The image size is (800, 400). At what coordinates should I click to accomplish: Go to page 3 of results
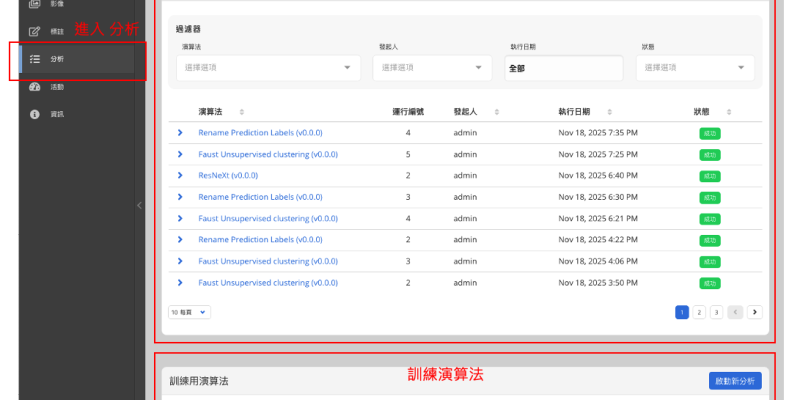click(x=717, y=312)
